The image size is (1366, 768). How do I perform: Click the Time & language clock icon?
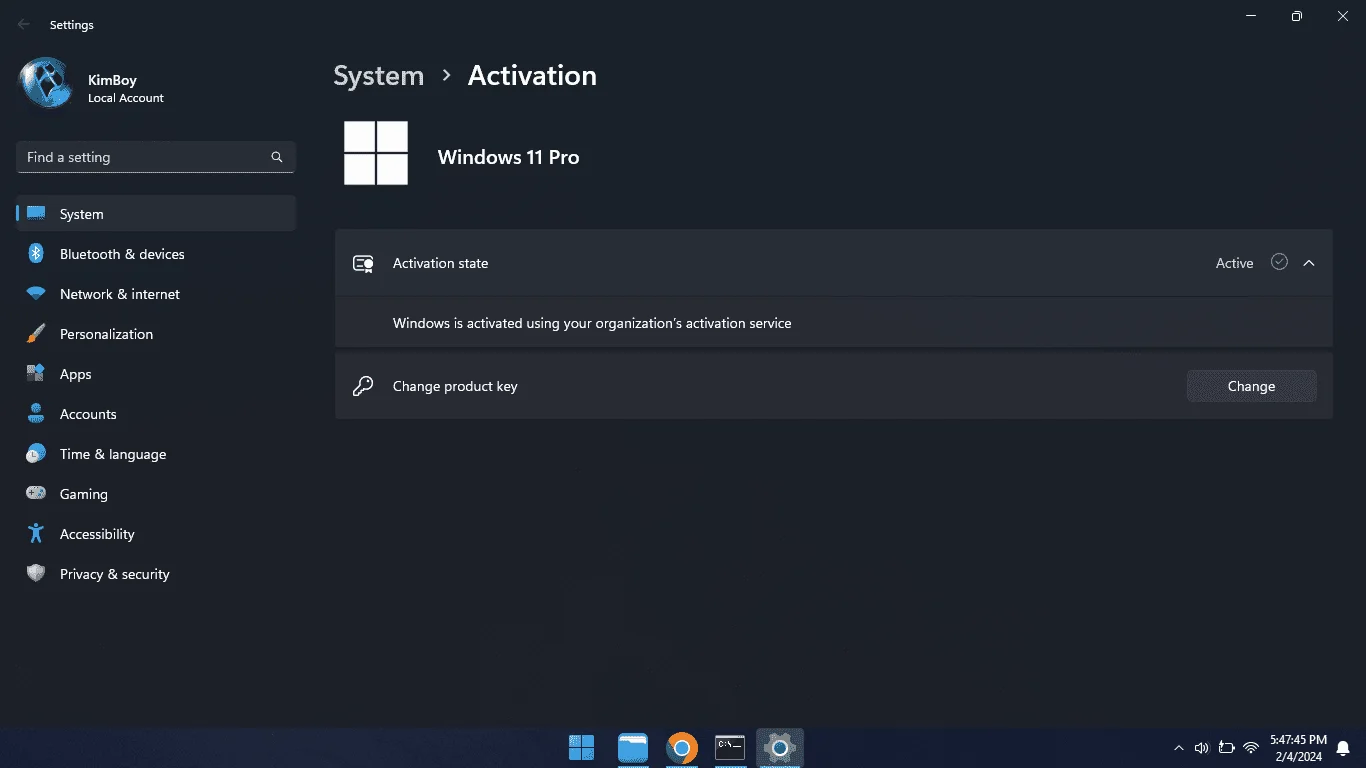point(36,454)
